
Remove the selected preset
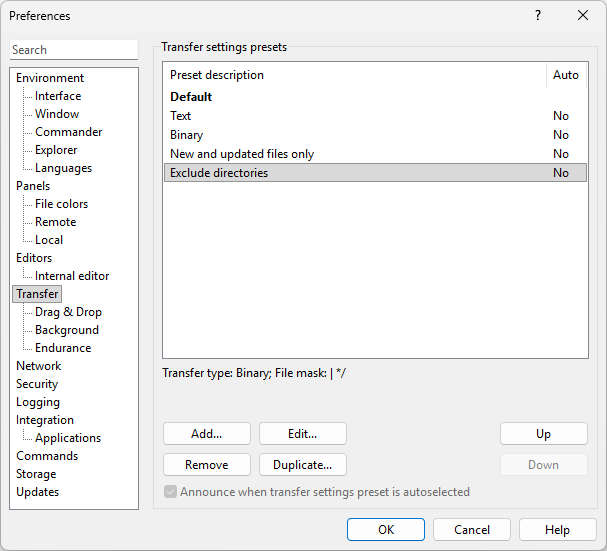[206, 465]
